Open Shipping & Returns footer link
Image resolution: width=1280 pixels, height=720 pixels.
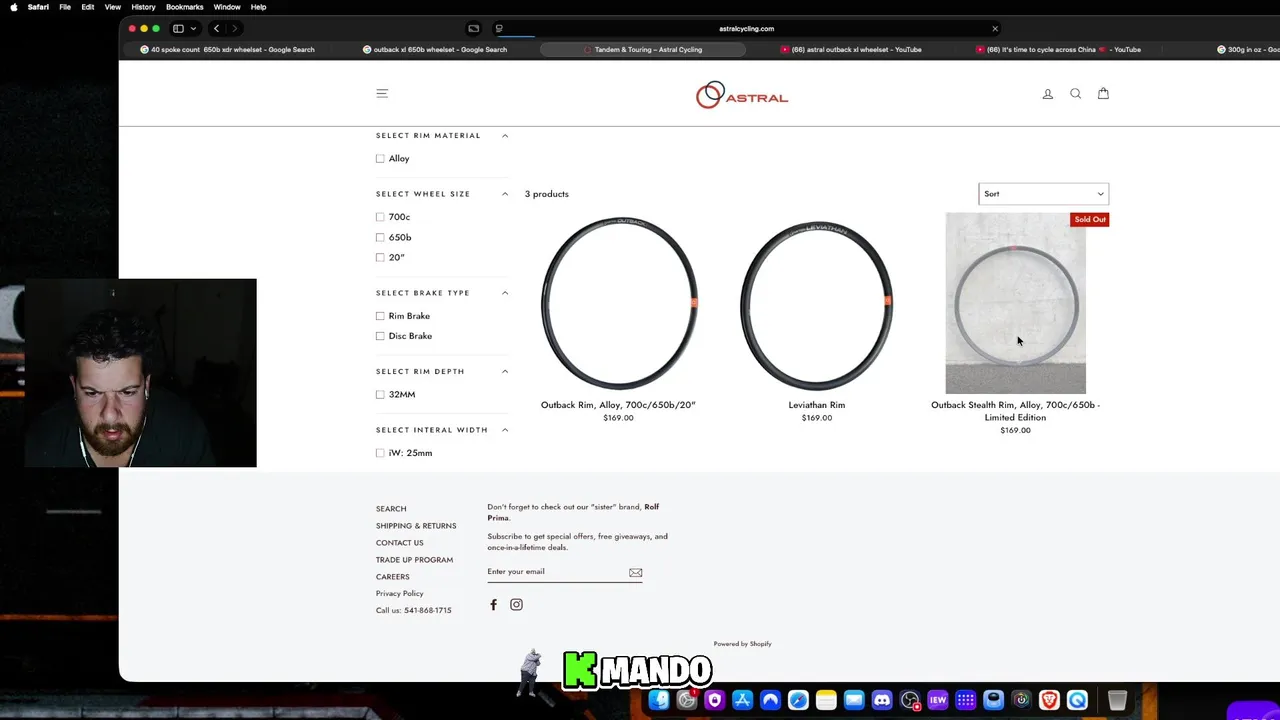coord(416,526)
